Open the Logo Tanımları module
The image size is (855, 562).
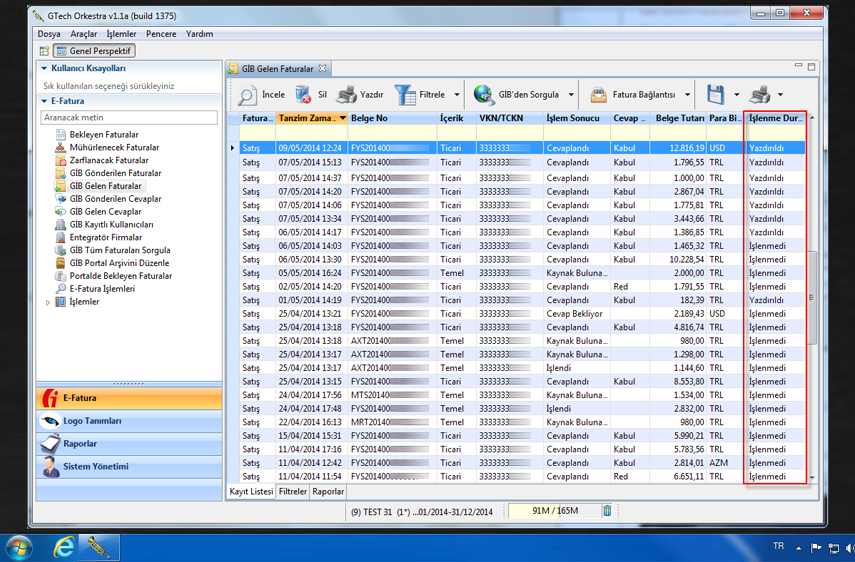pyautogui.click(x=129, y=421)
